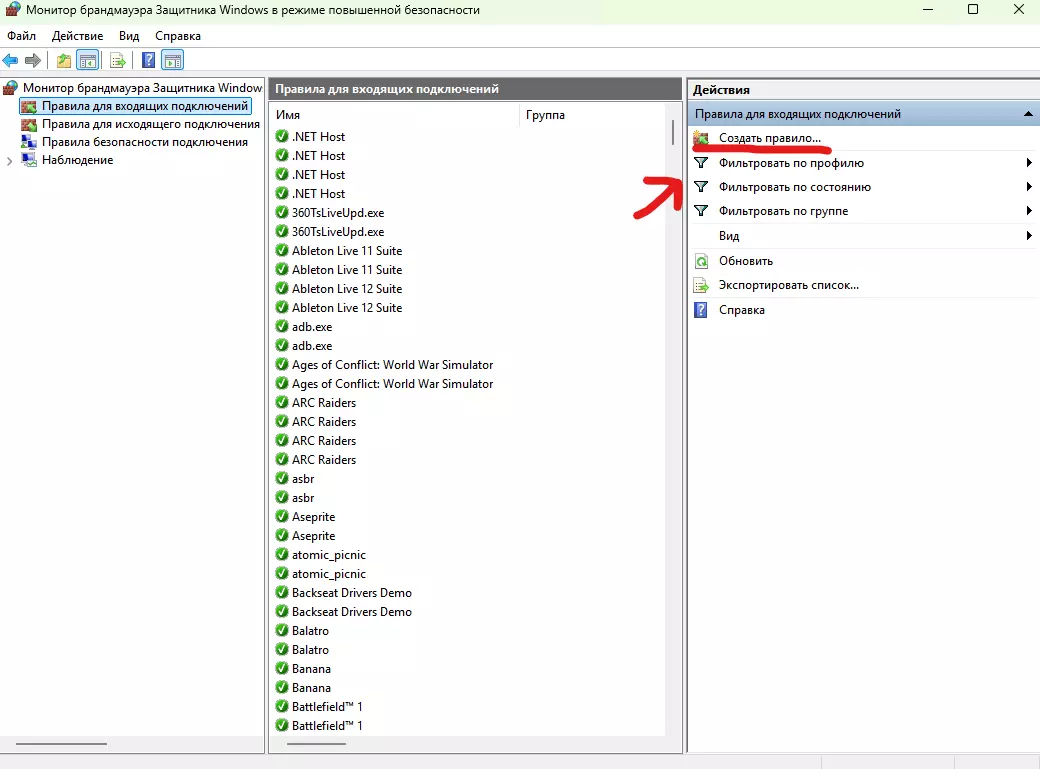This screenshot has width=1040, height=769.
Task: Open the Справка menu in menu bar
Action: [178, 36]
